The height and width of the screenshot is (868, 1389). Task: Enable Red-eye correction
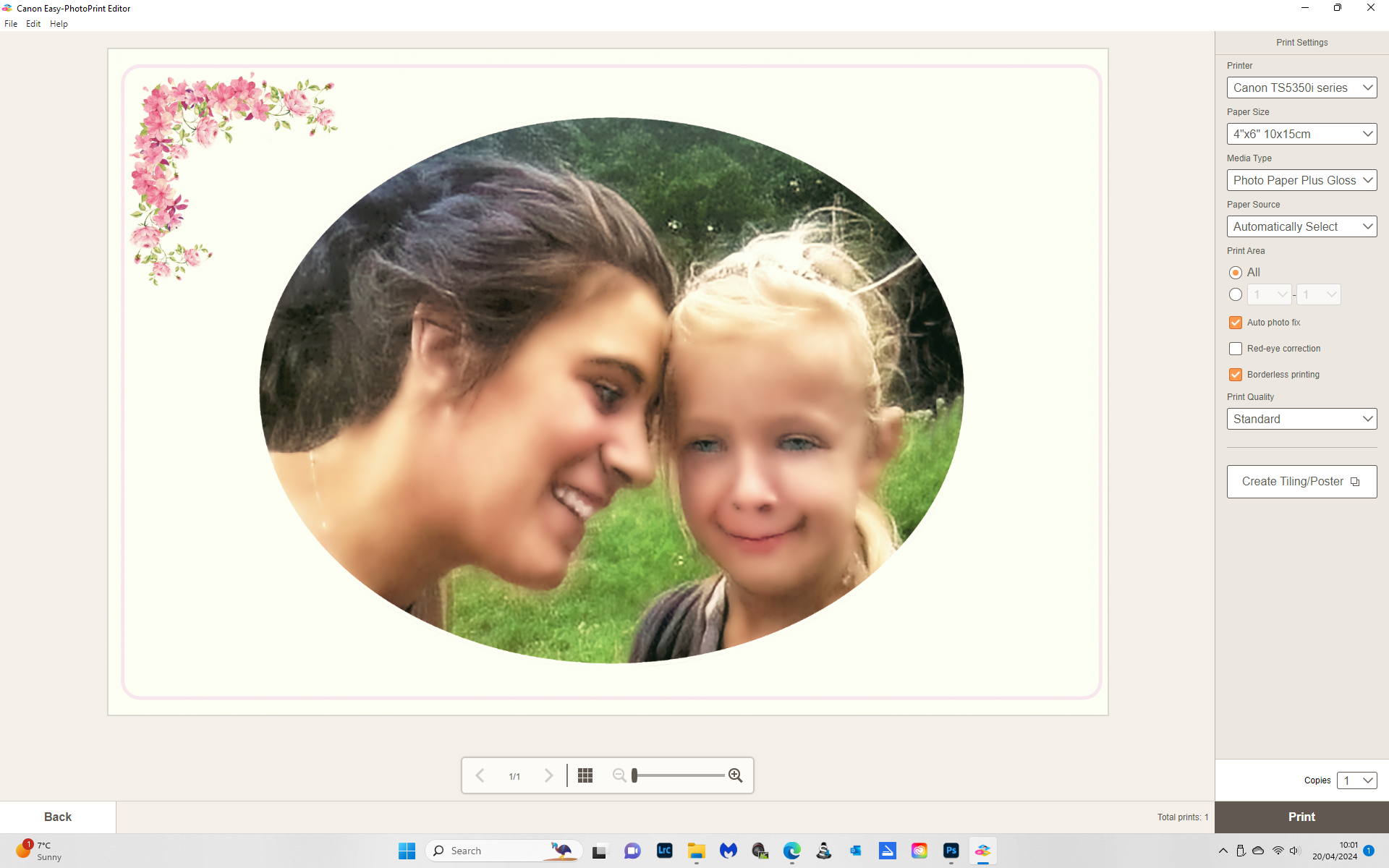[1235, 349]
